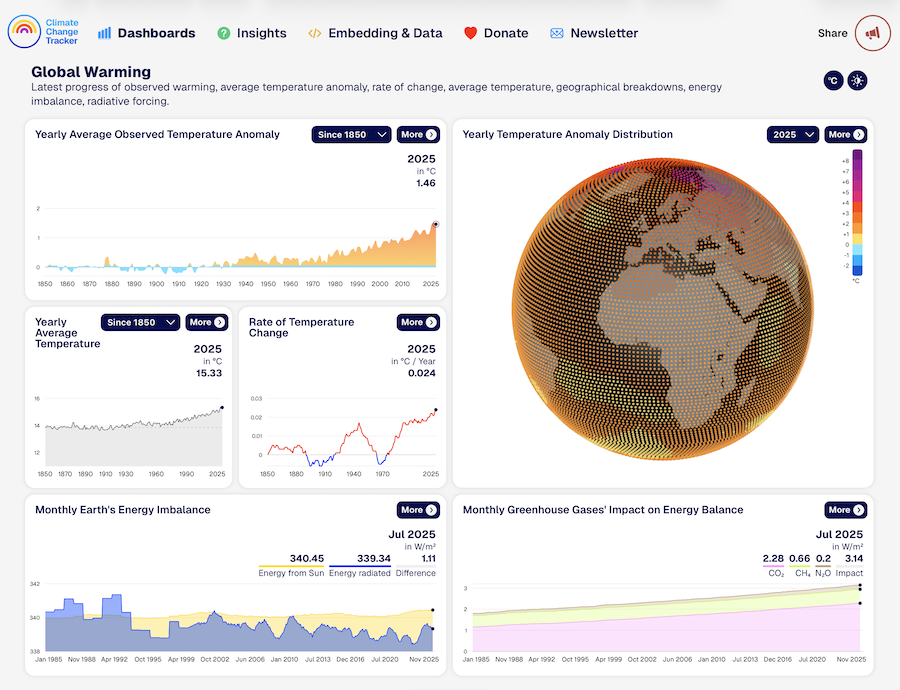Click the Share link at top right

point(832,32)
